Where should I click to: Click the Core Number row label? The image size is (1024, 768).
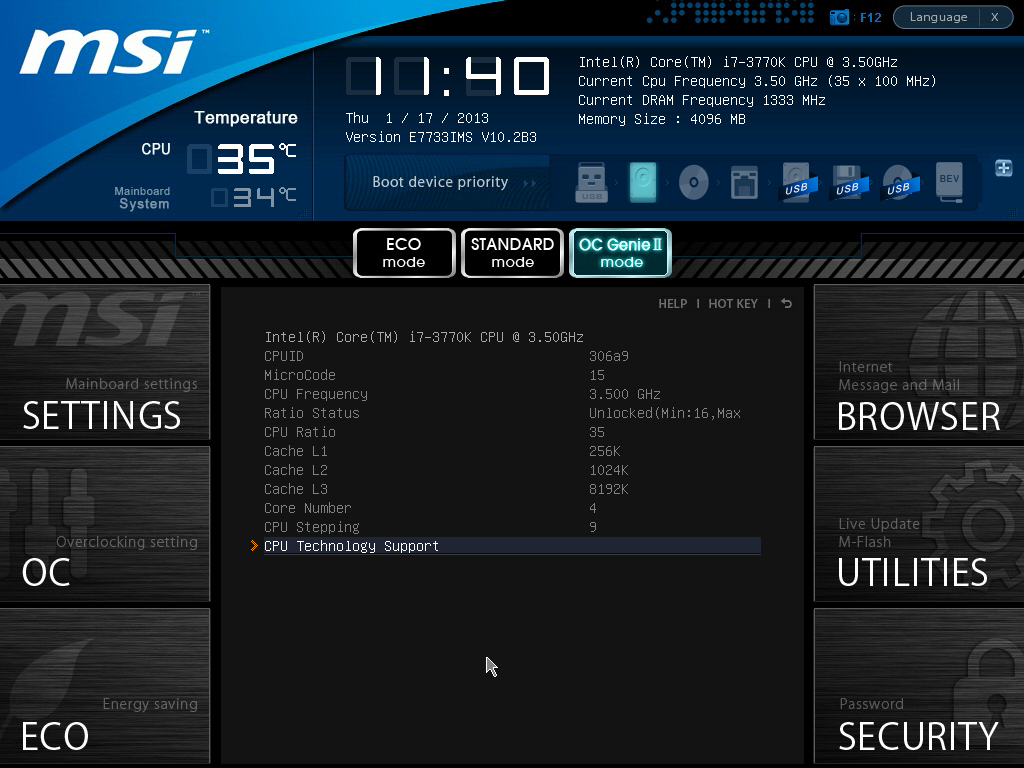coord(308,508)
